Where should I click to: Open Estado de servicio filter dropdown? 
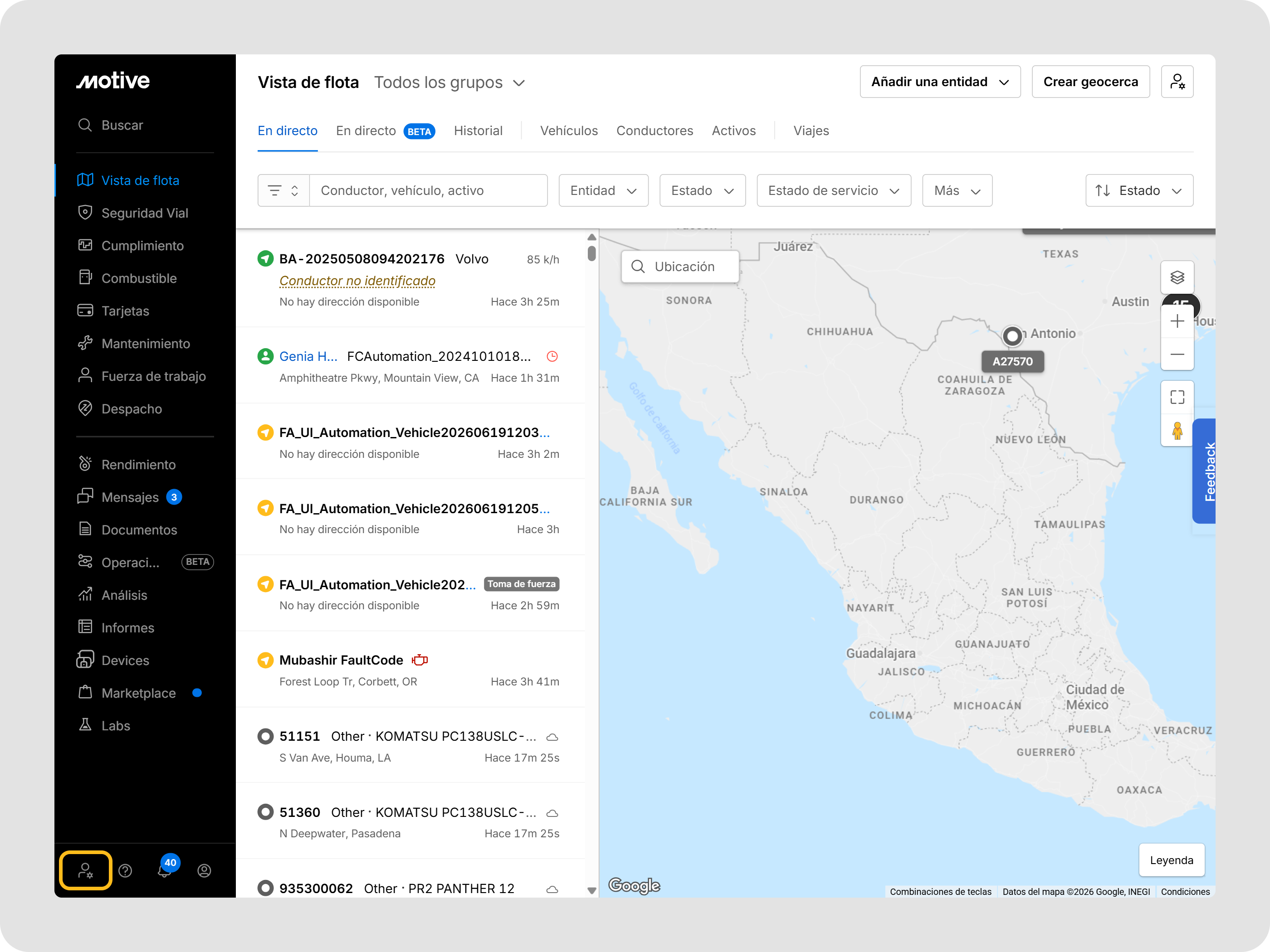pos(834,190)
